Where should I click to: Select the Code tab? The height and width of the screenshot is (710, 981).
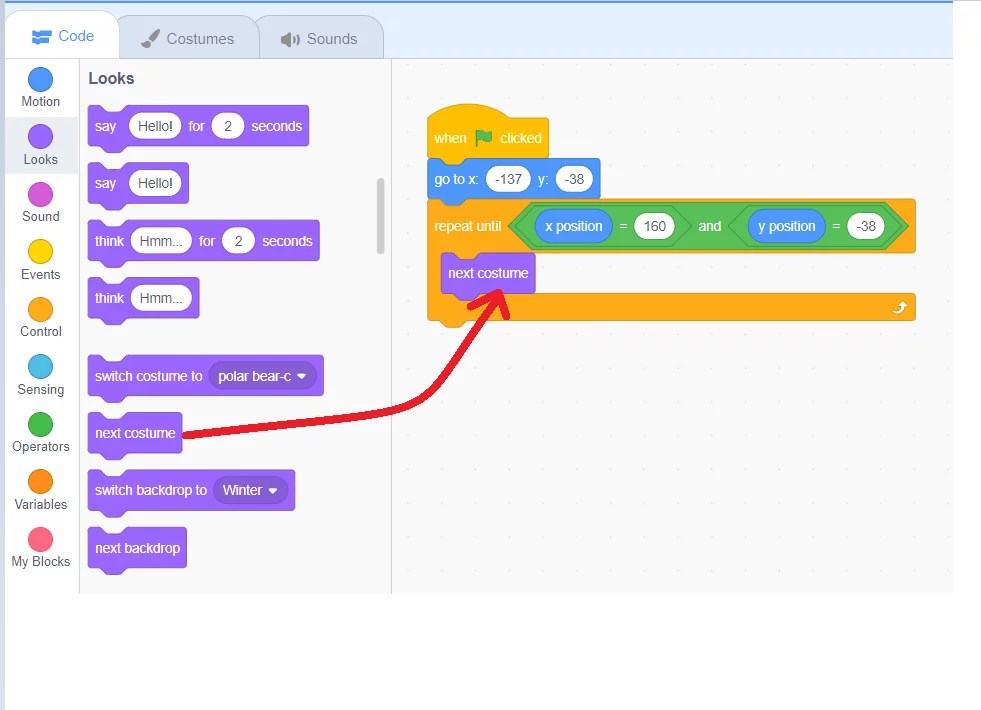click(x=62, y=35)
